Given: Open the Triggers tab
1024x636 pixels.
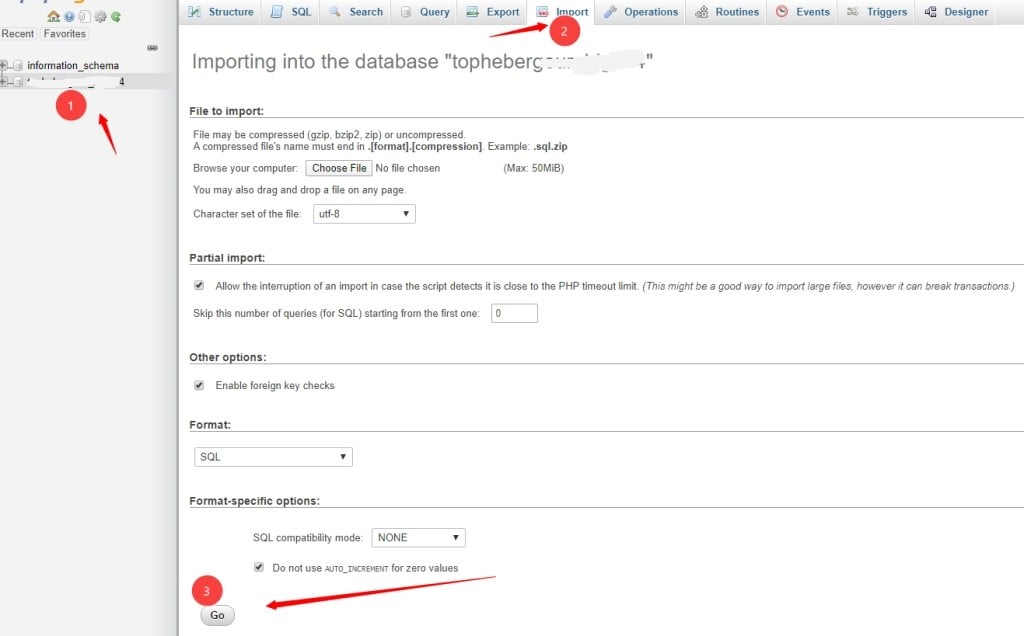Looking at the screenshot, I should 877,12.
